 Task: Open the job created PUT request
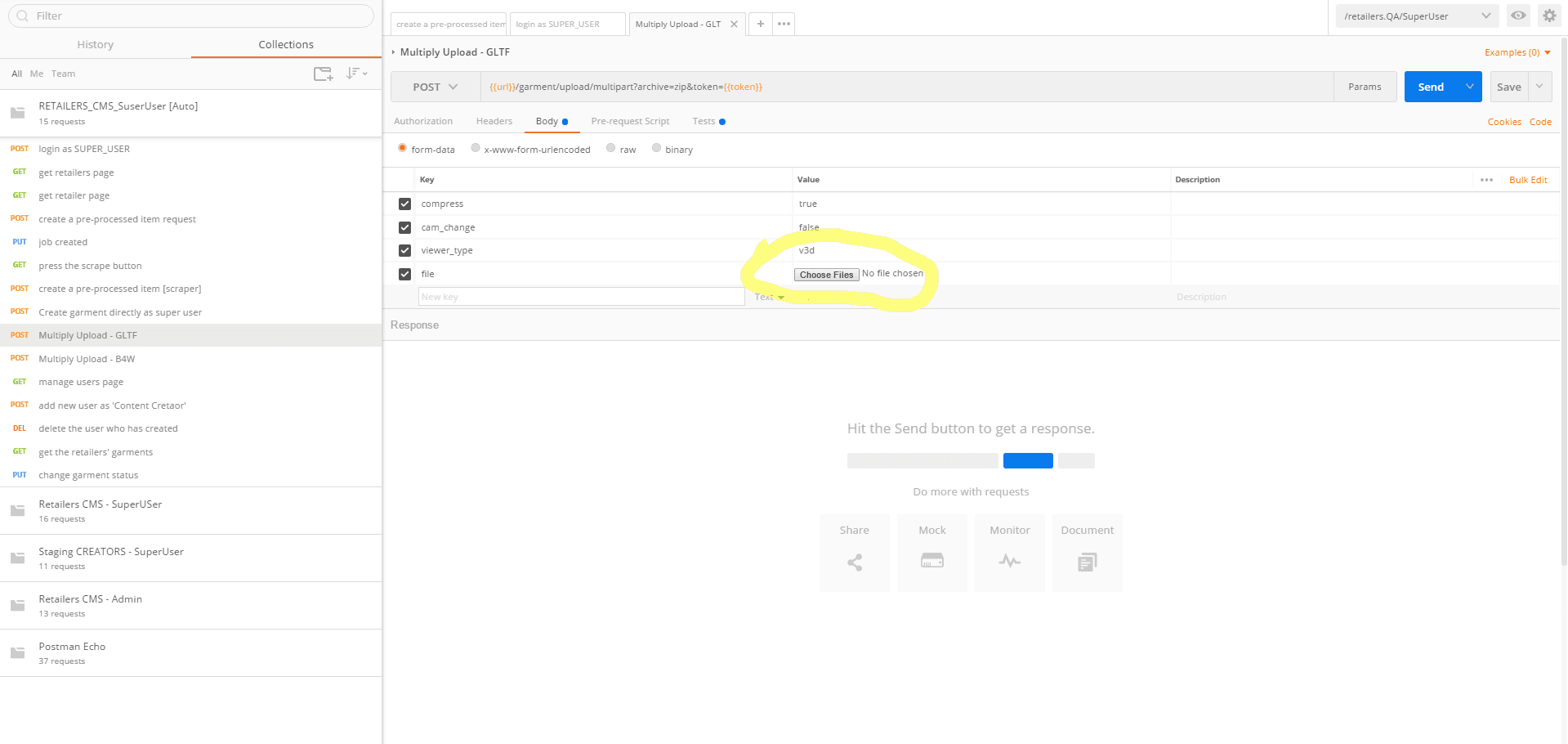190,242
